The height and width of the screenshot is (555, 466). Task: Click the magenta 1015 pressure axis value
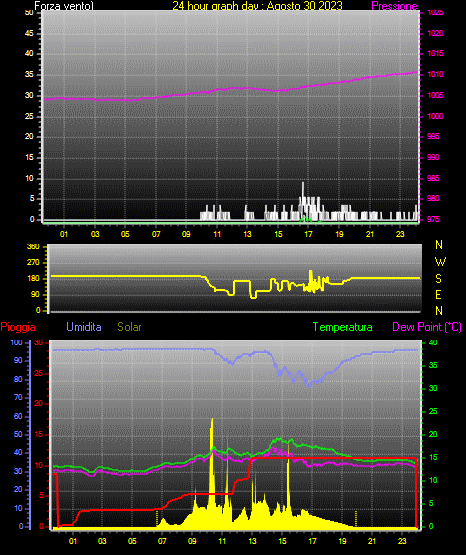435,53
